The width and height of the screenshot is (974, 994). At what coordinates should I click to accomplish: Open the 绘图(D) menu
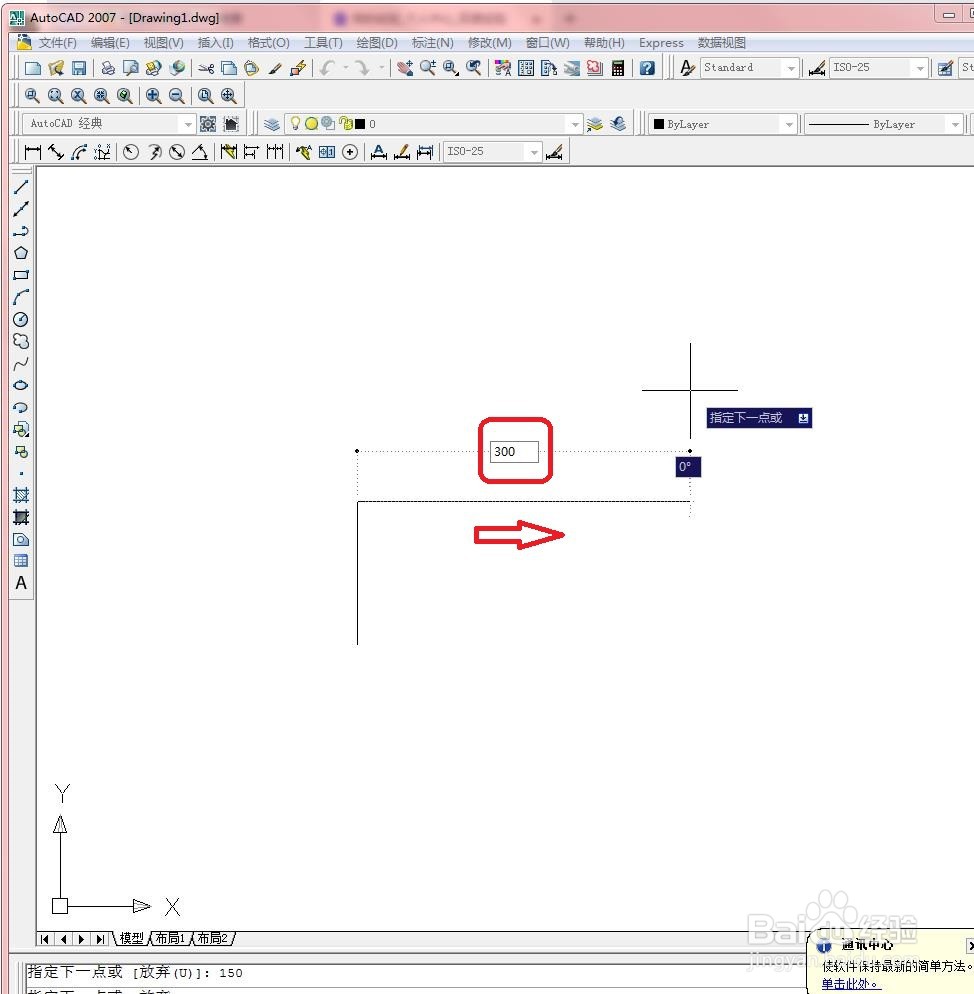tap(377, 42)
